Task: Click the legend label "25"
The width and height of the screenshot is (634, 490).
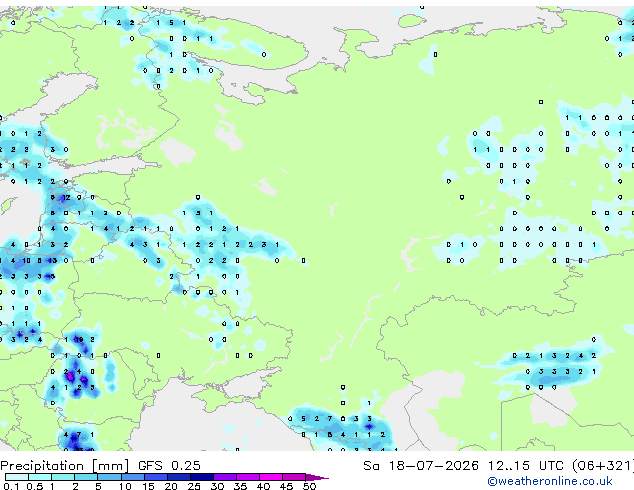Action: coord(194,486)
